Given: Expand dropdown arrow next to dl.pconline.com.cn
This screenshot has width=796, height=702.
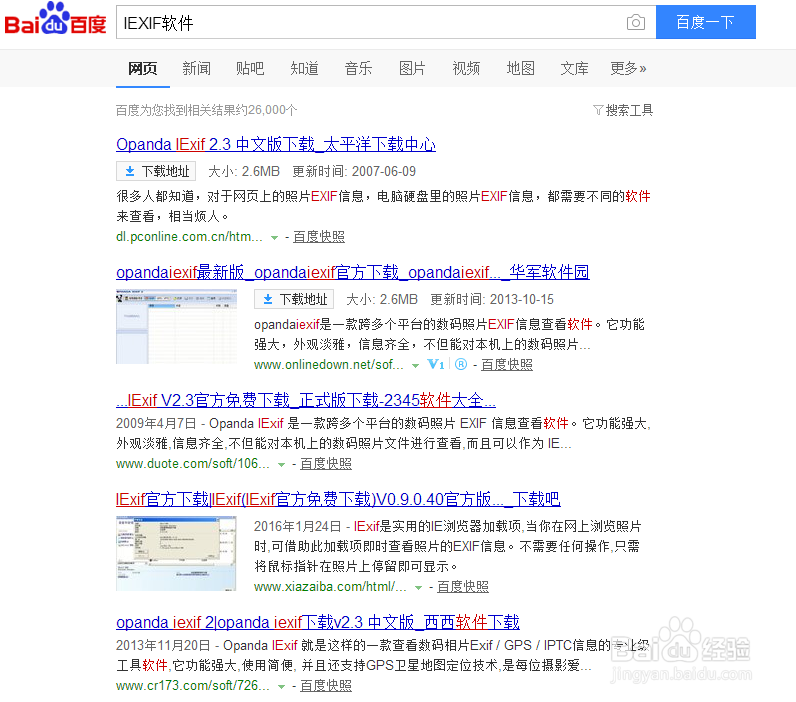Looking at the screenshot, I should click(275, 238).
